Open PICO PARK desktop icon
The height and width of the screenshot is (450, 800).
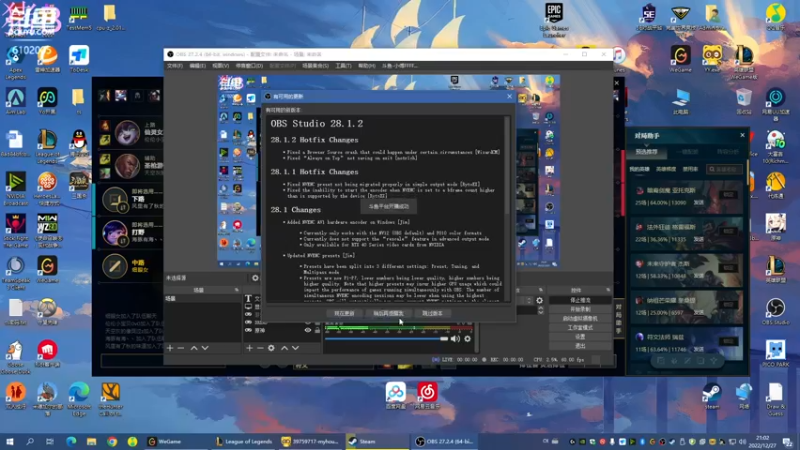click(x=776, y=353)
